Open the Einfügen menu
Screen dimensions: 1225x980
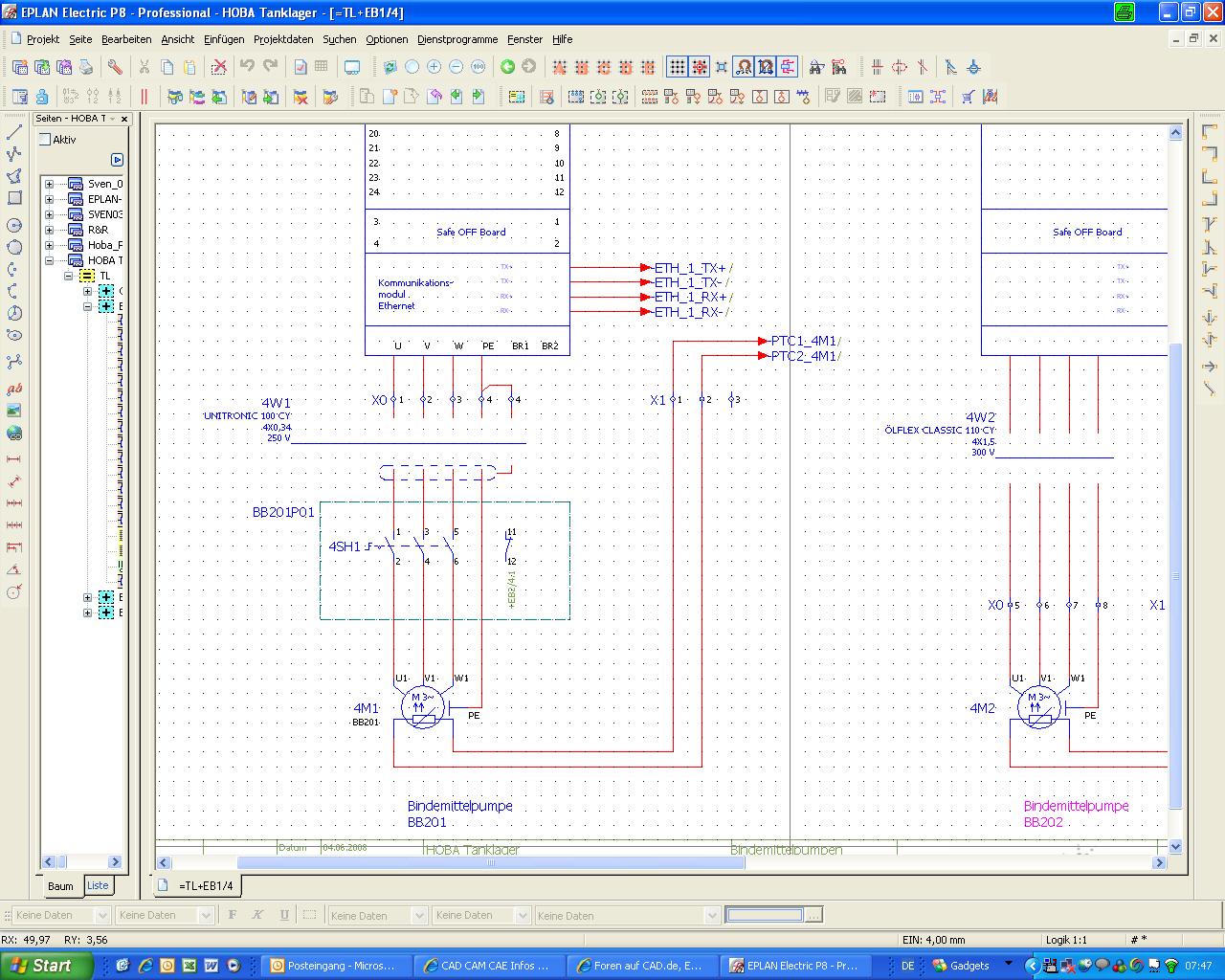(224, 39)
